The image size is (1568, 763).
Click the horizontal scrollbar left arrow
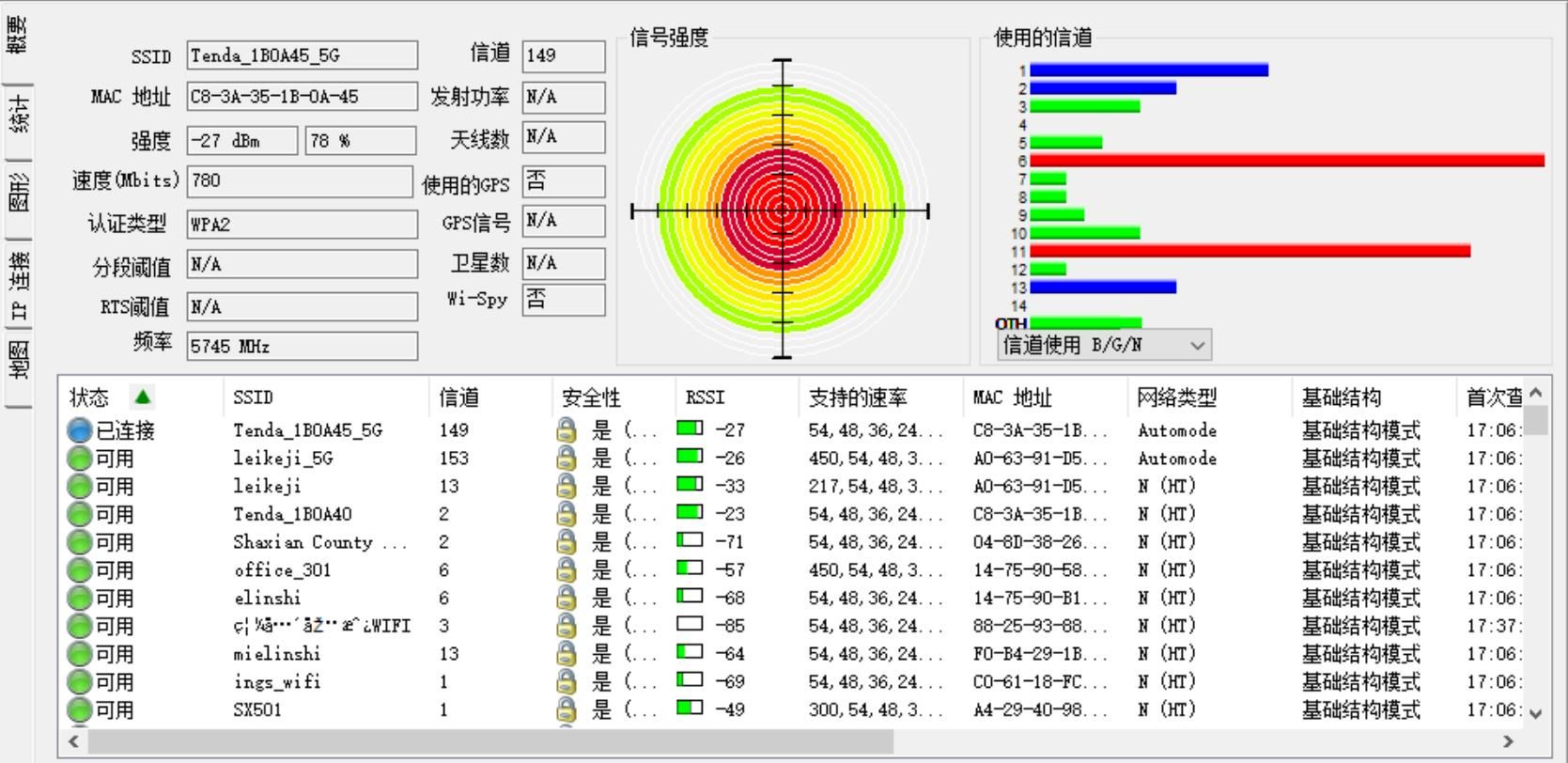(73, 740)
